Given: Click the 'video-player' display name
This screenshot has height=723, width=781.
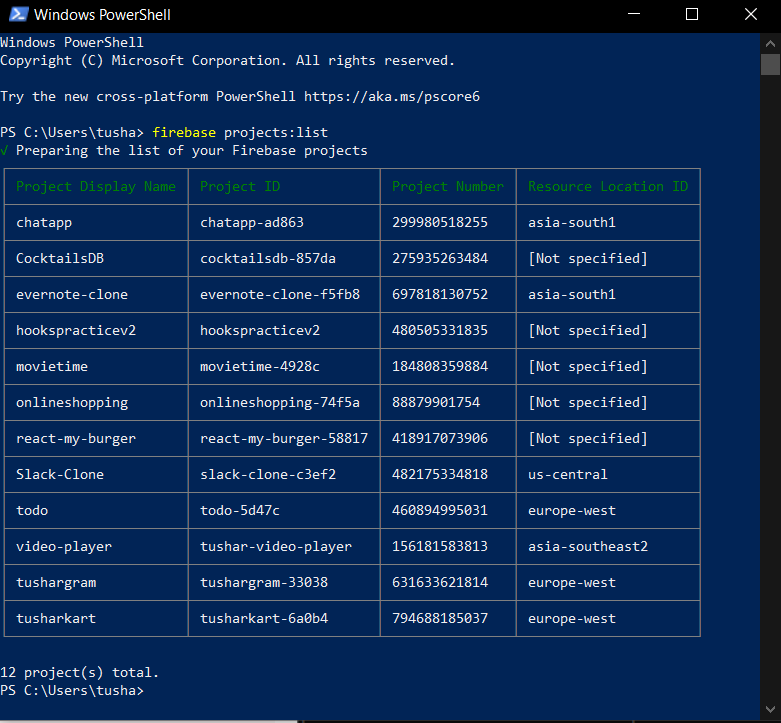Looking at the screenshot, I should (64, 547).
